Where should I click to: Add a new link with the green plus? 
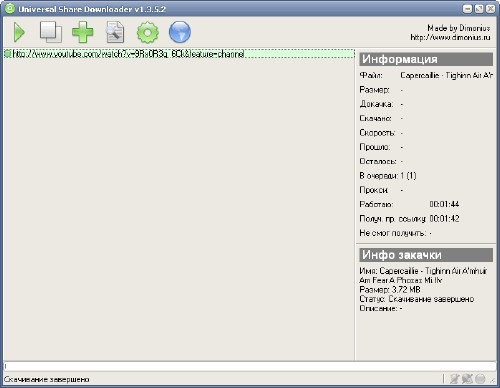point(83,32)
